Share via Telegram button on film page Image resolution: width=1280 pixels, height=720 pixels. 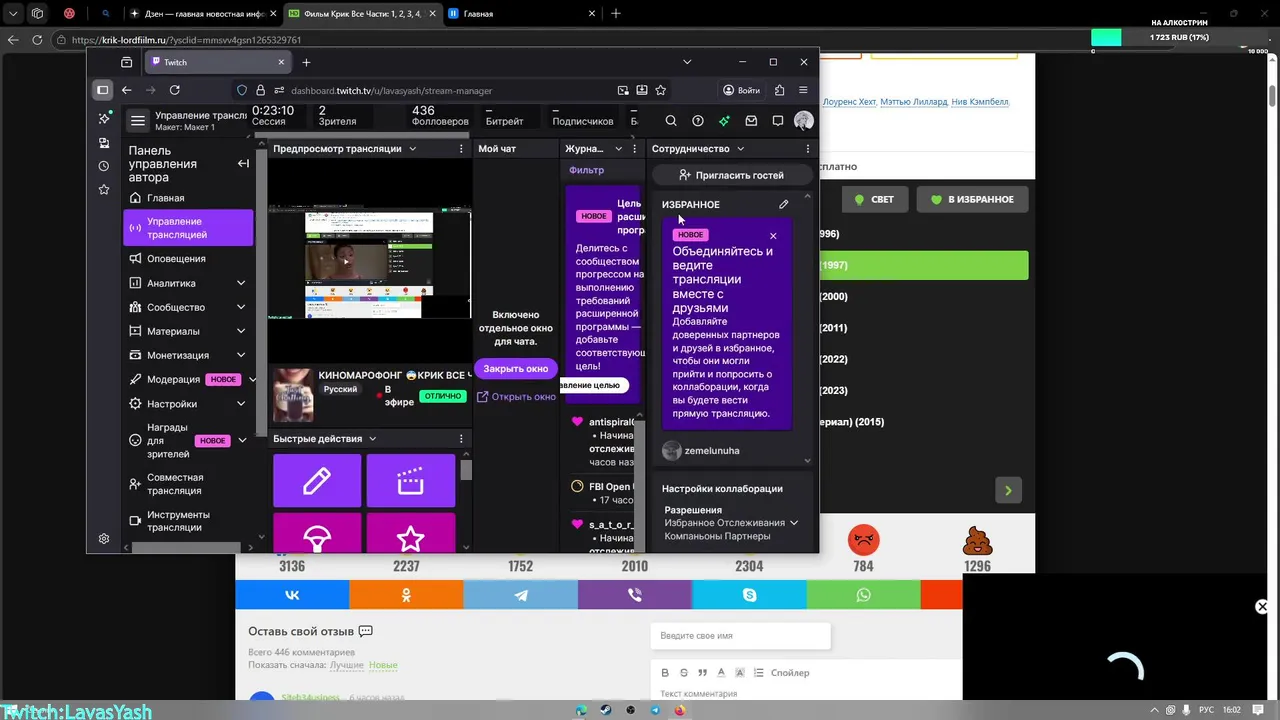(x=521, y=595)
